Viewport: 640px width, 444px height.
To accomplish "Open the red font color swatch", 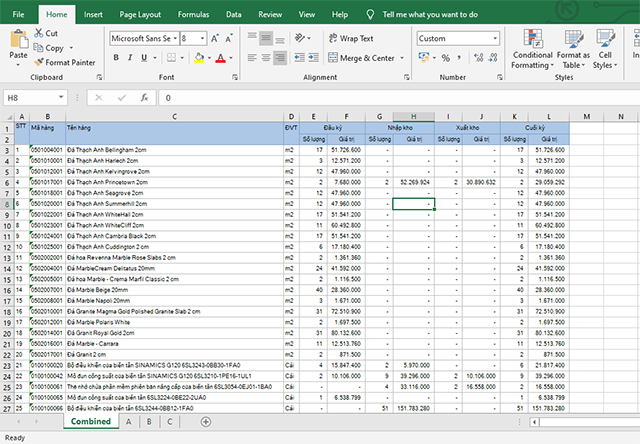I will (218, 59).
